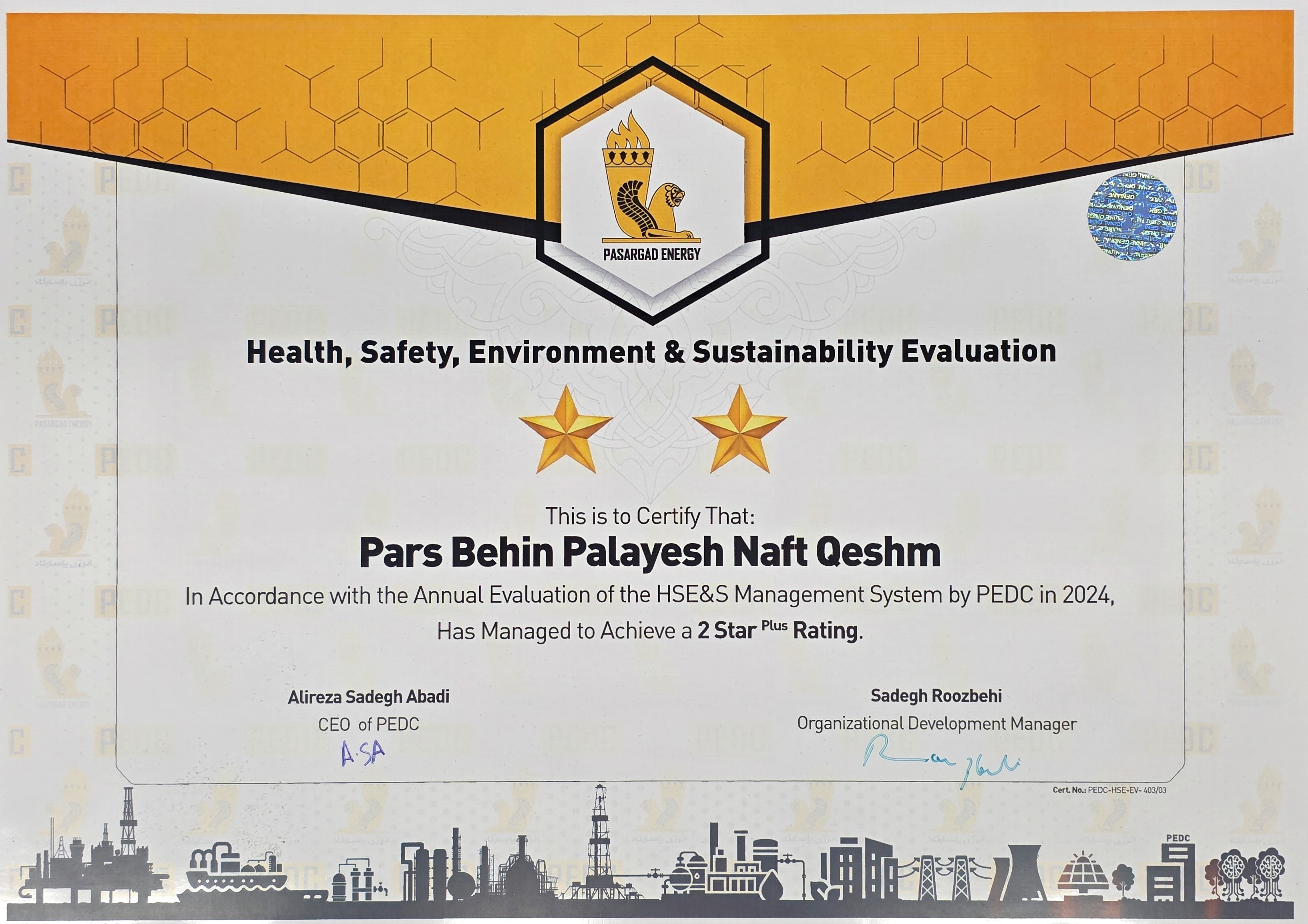Click the '2 Star Plus Rating' text
1308x924 pixels.
click(780, 631)
